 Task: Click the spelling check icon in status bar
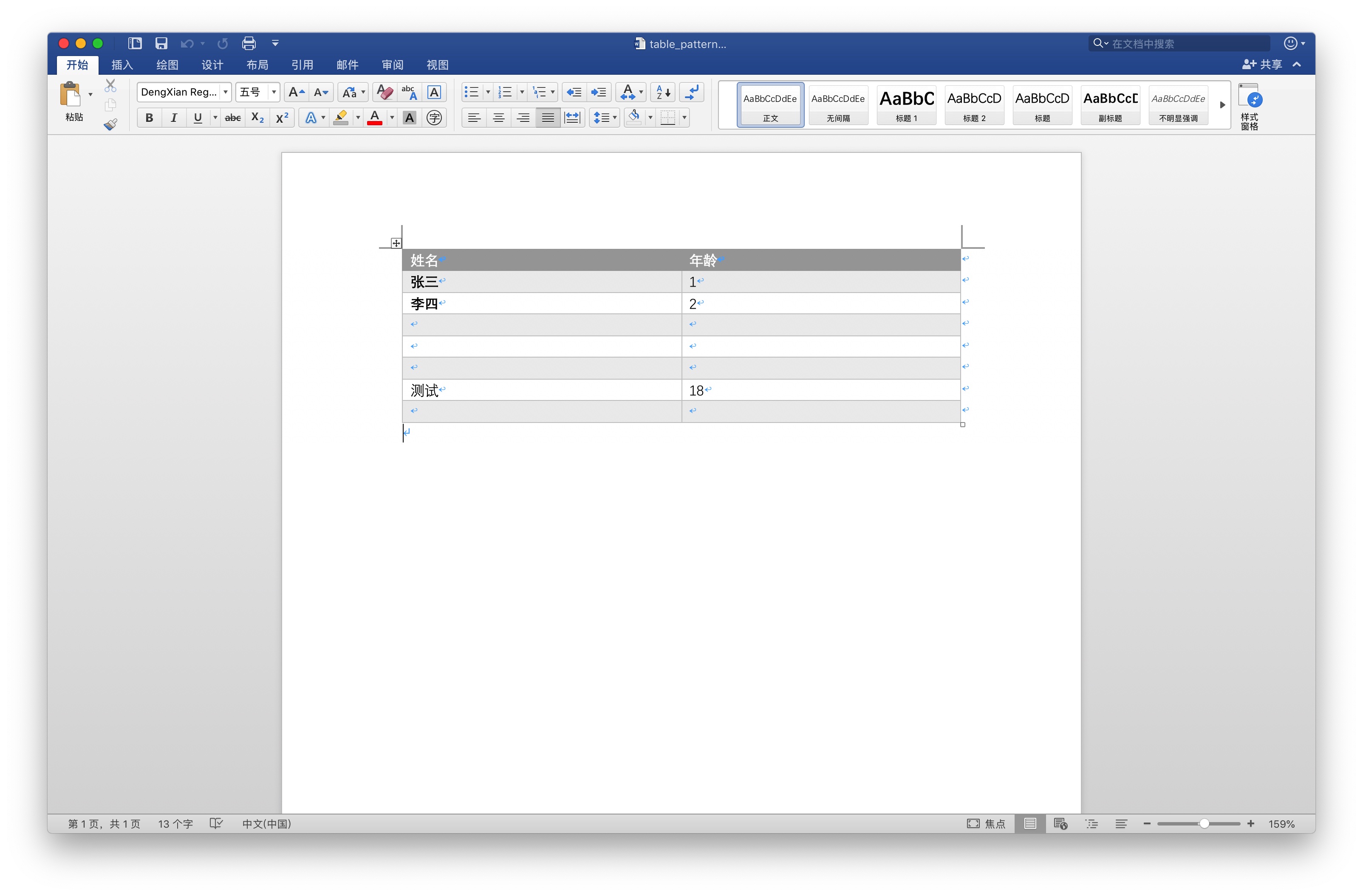[216, 823]
